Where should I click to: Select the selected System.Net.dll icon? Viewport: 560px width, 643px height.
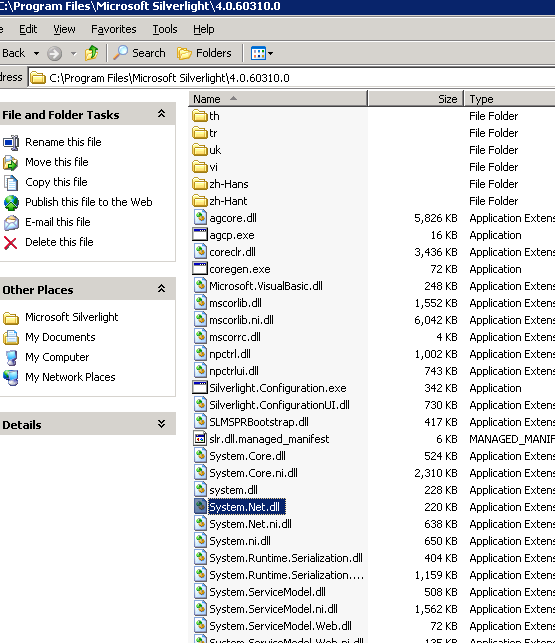200,506
